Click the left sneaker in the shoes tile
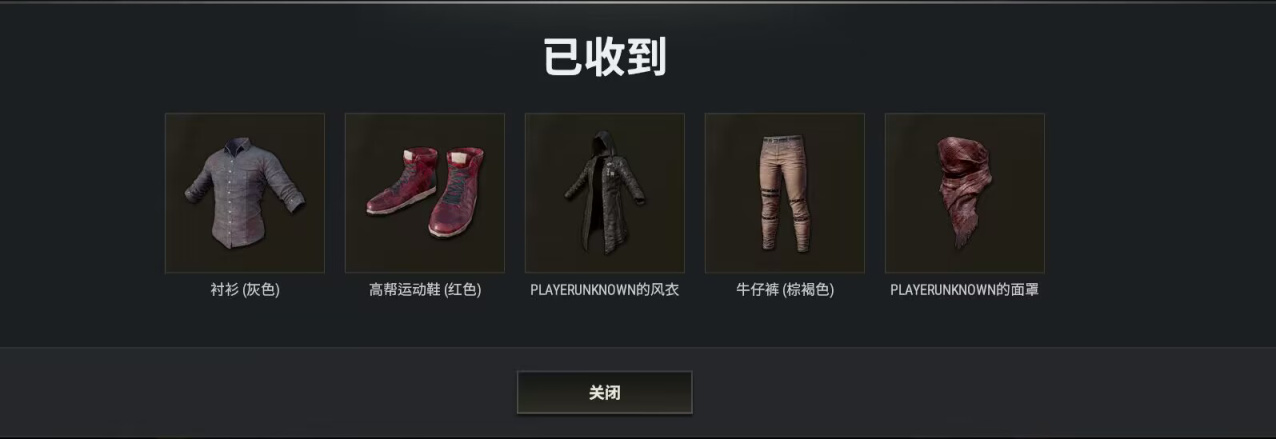The width and height of the screenshot is (1276, 439). 400,182
